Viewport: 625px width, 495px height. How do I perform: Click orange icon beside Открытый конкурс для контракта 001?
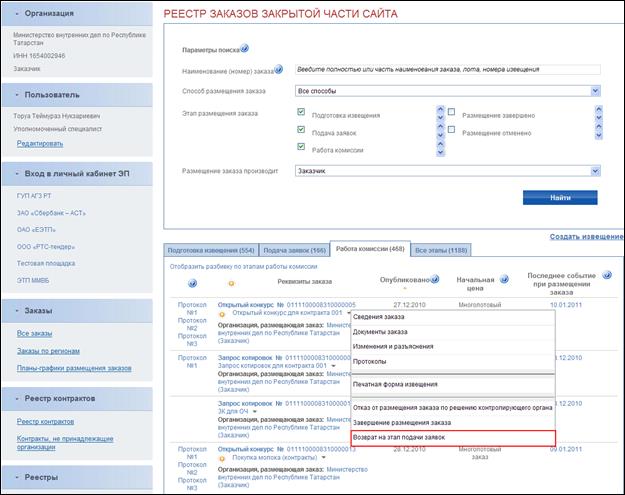pos(222,314)
